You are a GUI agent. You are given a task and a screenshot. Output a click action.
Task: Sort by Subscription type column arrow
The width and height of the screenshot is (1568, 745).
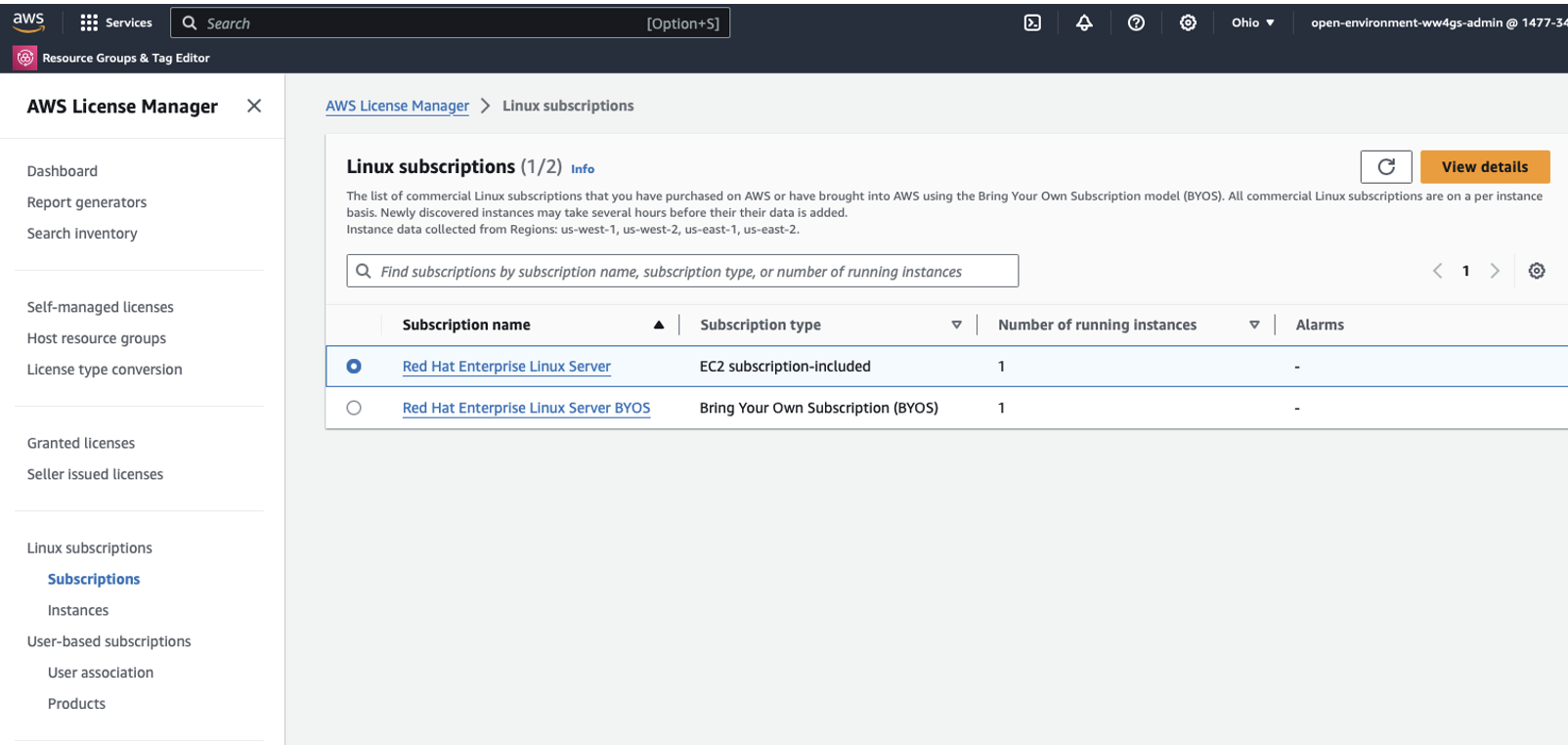[x=956, y=325]
